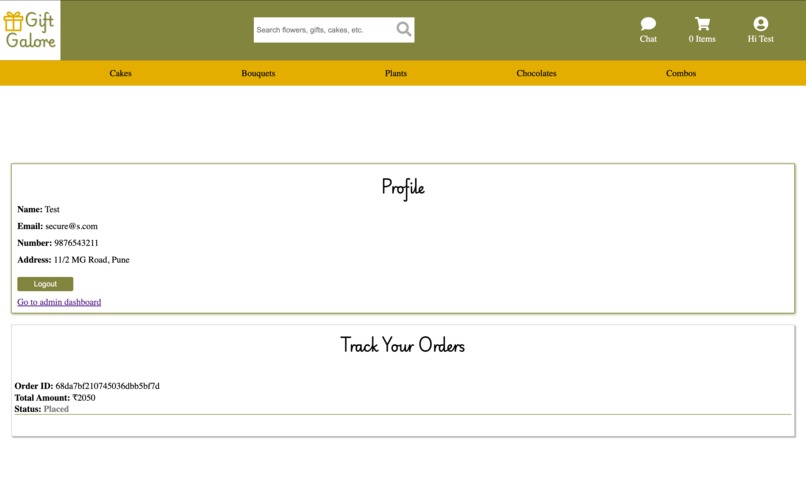Click the Hi Test label

[761, 39]
